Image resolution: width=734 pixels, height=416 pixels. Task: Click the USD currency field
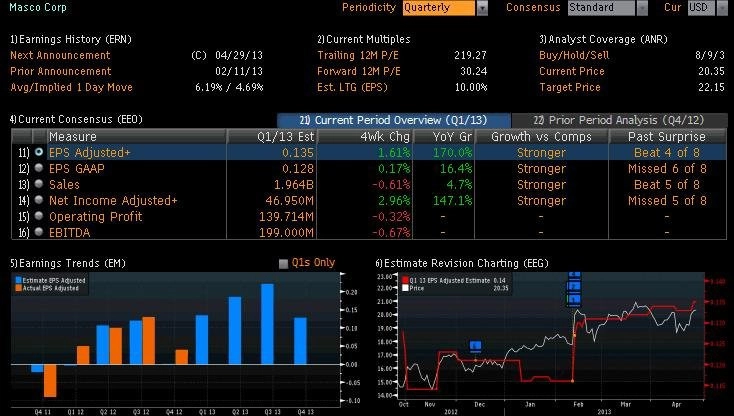tap(701, 8)
